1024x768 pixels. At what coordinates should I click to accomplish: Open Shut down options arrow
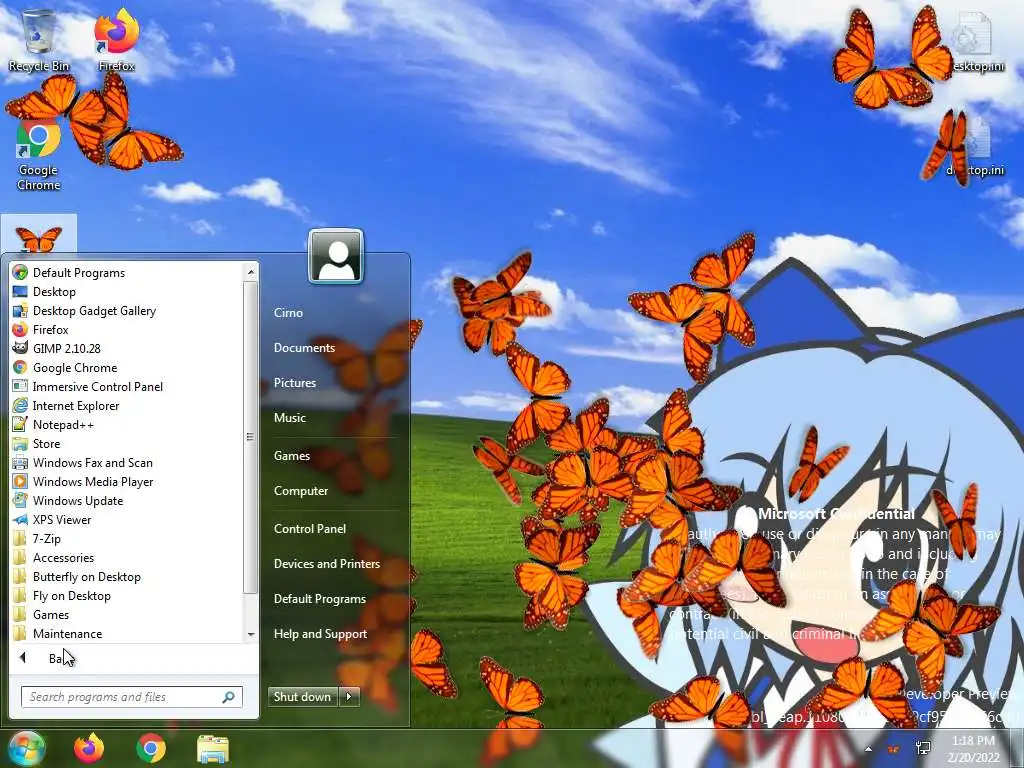click(349, 696)
